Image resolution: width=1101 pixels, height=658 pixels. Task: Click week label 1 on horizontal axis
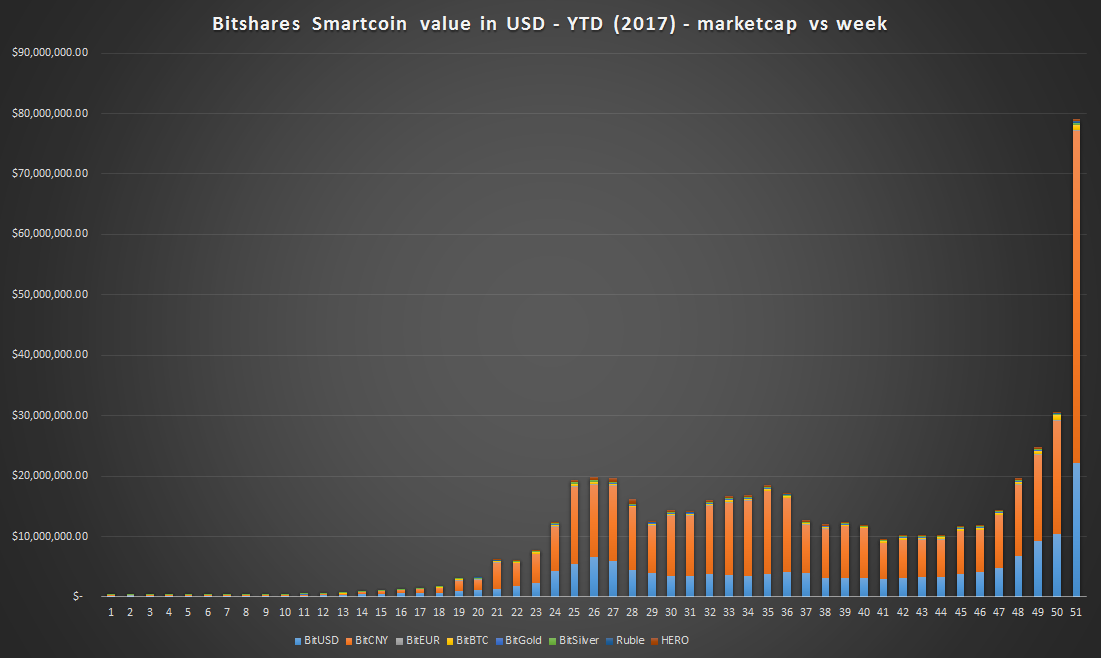(111, 612)
